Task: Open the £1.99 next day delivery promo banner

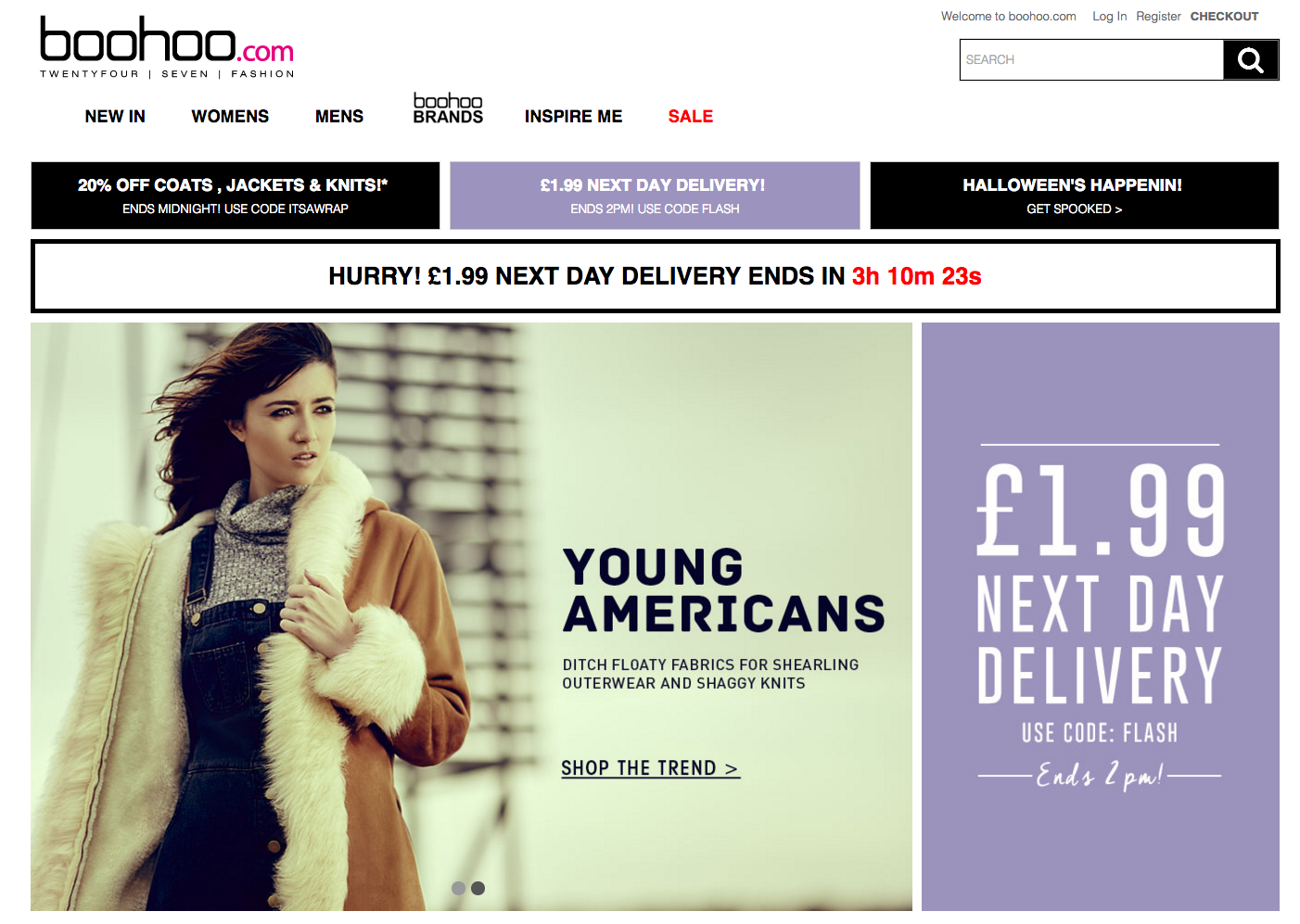Action: [655, 196]
